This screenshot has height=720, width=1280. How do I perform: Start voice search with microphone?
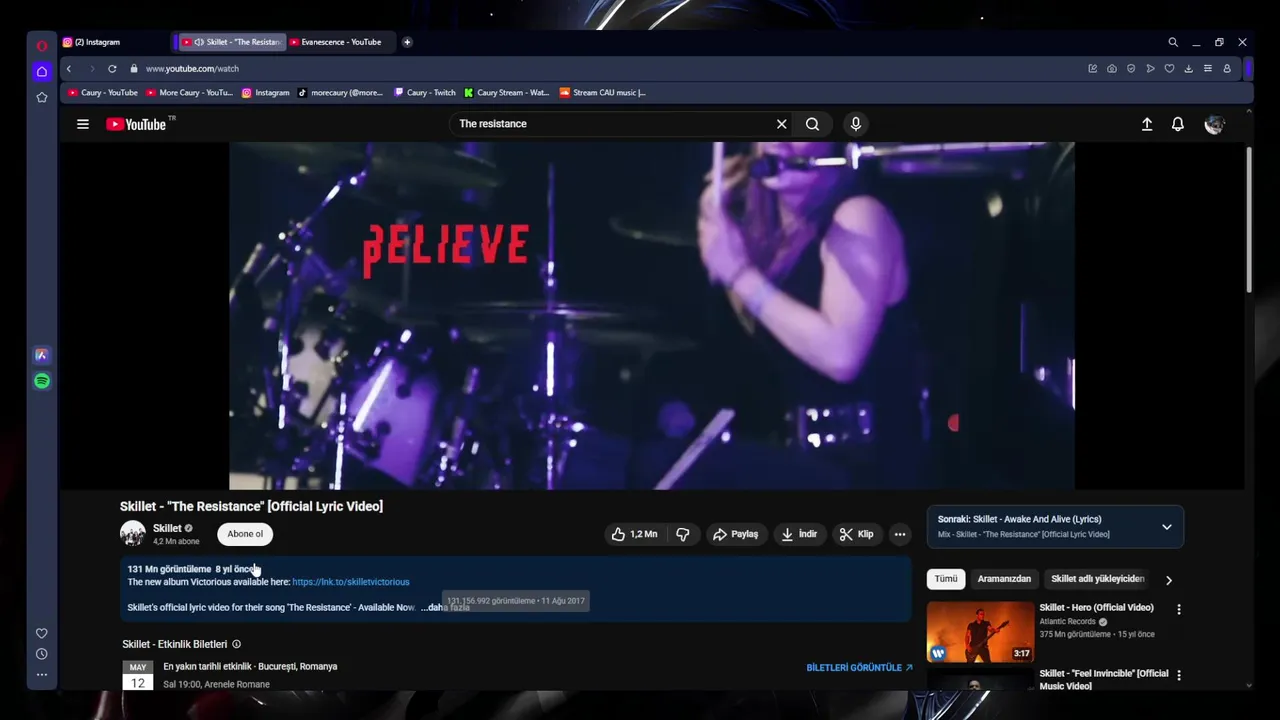coord(855,124)
